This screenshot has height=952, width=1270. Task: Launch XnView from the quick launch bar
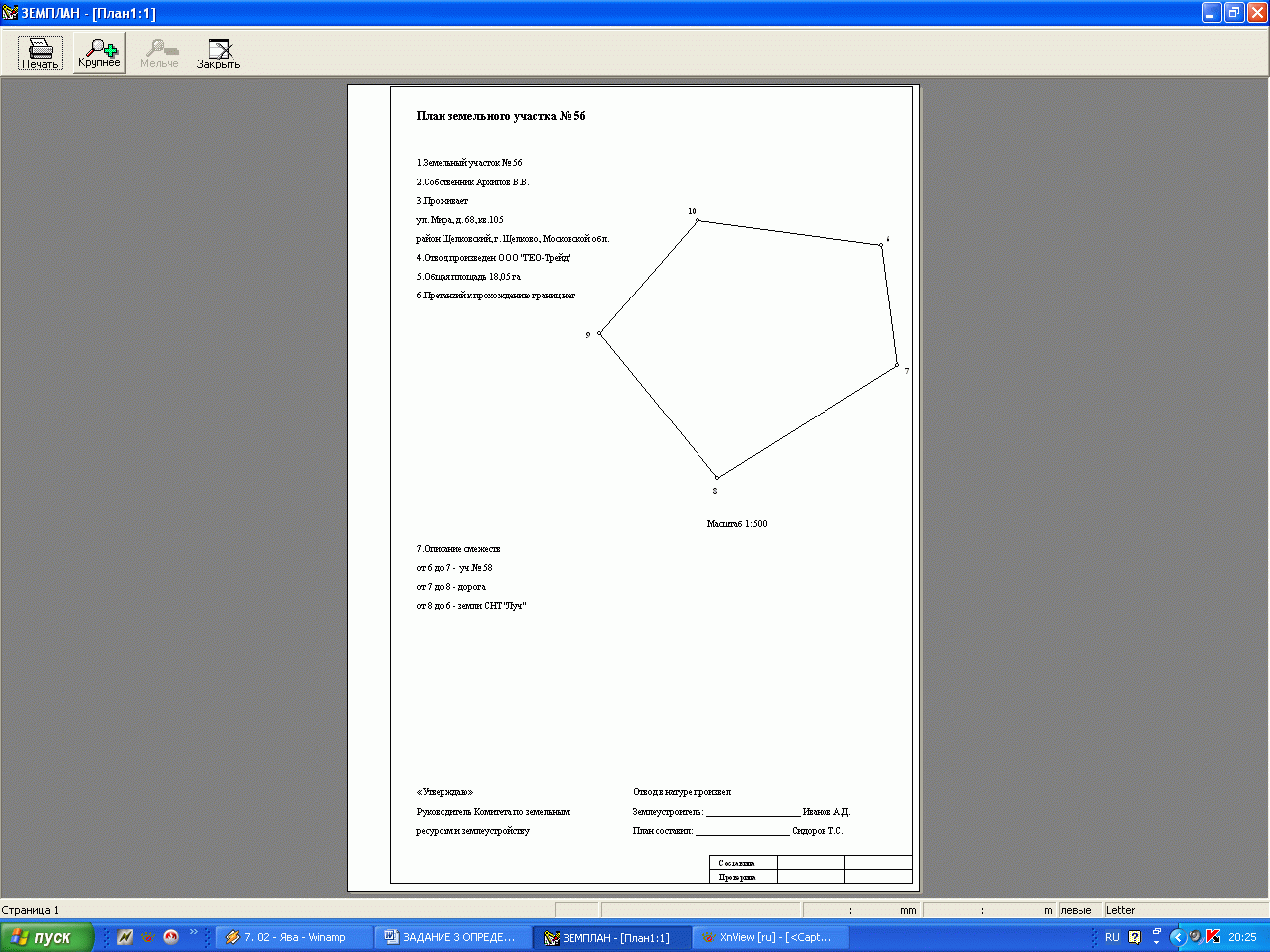[x=148, y=937]
